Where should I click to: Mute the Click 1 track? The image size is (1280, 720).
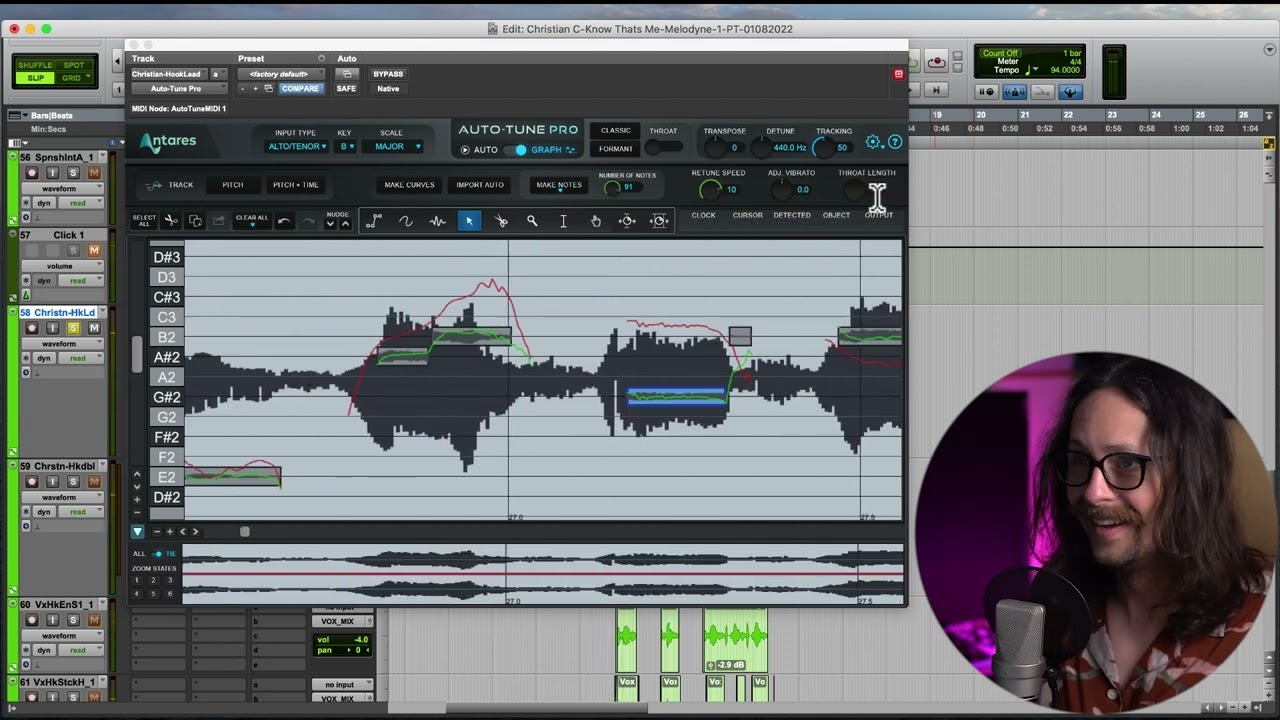(94, 251)
